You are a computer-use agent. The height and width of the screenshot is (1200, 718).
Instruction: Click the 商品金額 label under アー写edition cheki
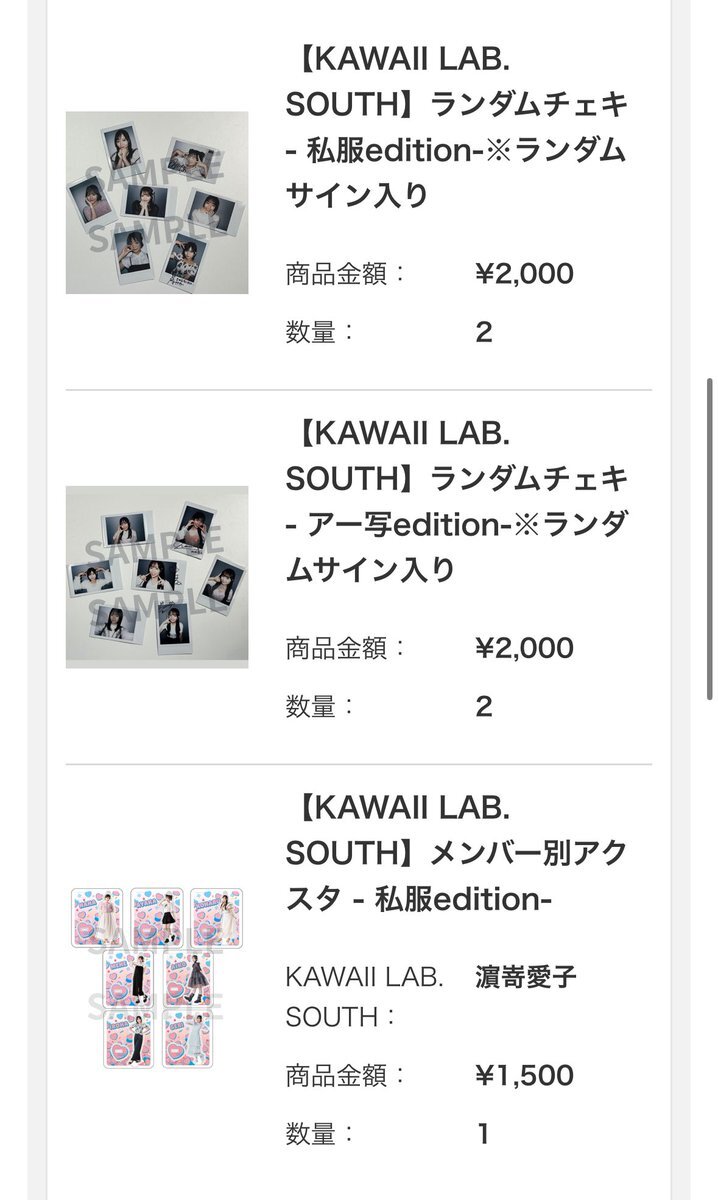[346, 648]
